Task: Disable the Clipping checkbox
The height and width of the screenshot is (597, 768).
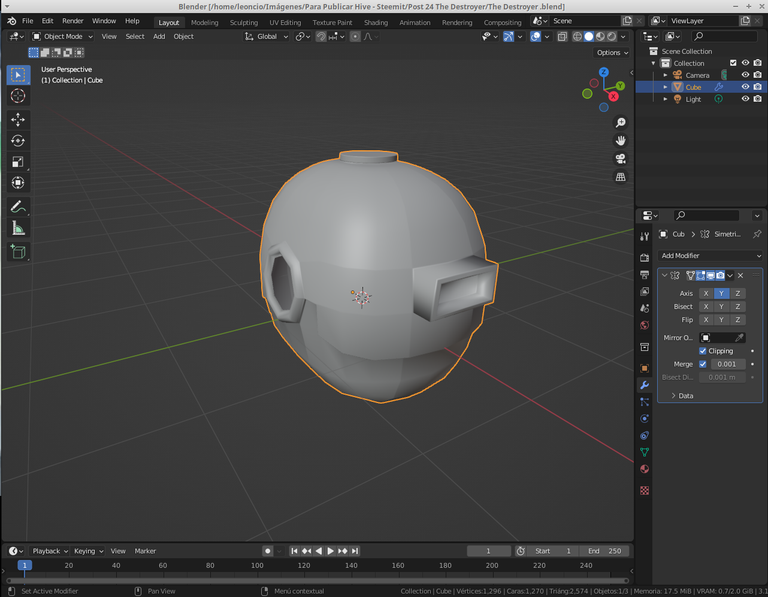Action: pyautogui.click(x=703, y=351)
